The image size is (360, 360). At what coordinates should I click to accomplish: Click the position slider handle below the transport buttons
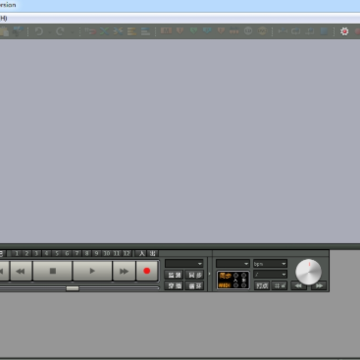pos(72,288)
